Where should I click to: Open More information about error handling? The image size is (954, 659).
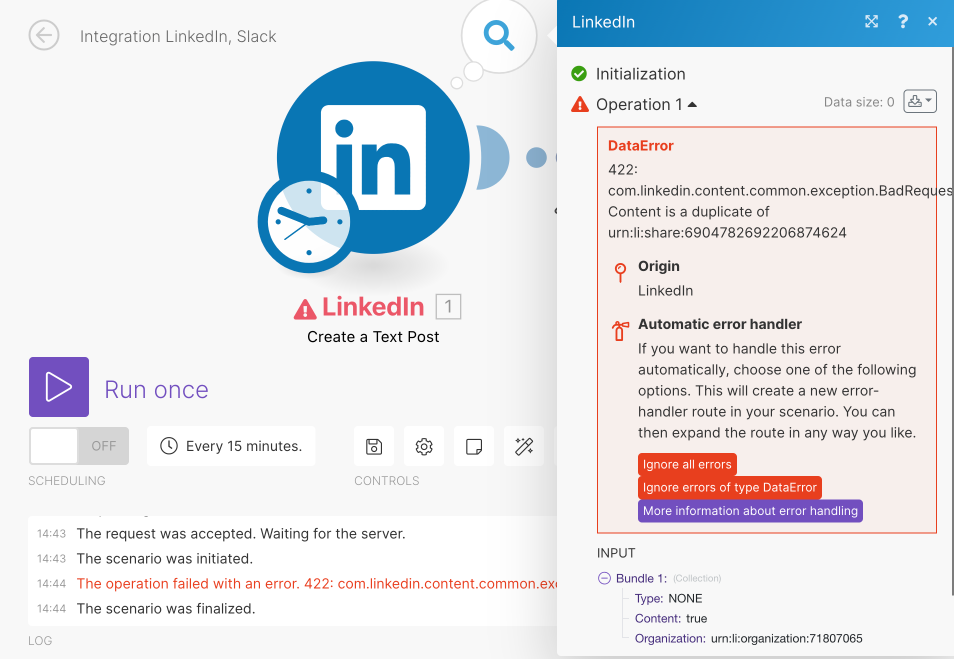(x=750, y=511)
